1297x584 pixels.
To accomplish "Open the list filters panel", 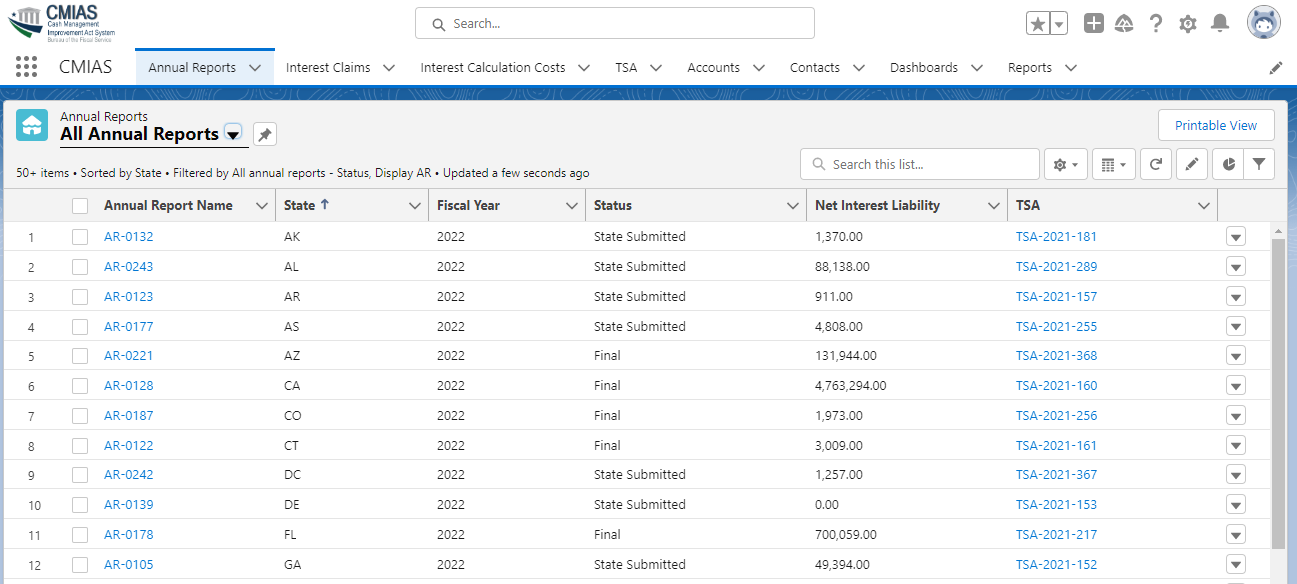I will point(1259,164).
